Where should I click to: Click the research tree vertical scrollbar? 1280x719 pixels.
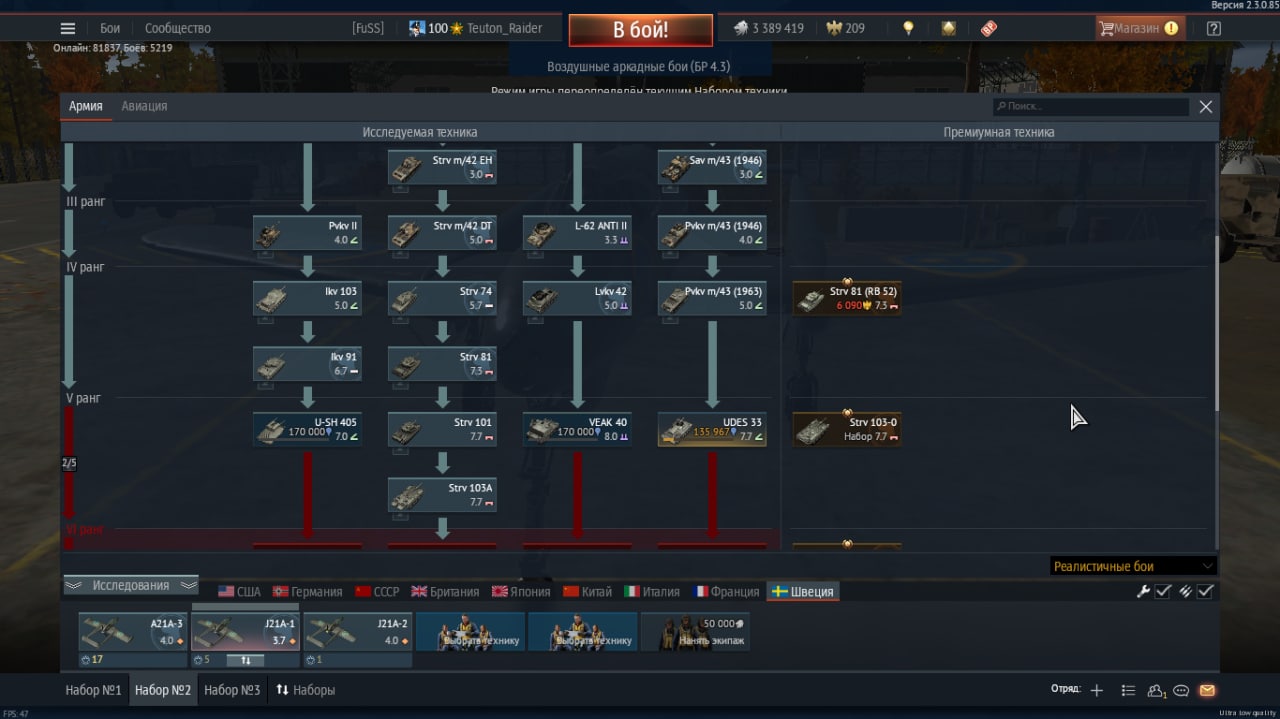point(1216,323)
